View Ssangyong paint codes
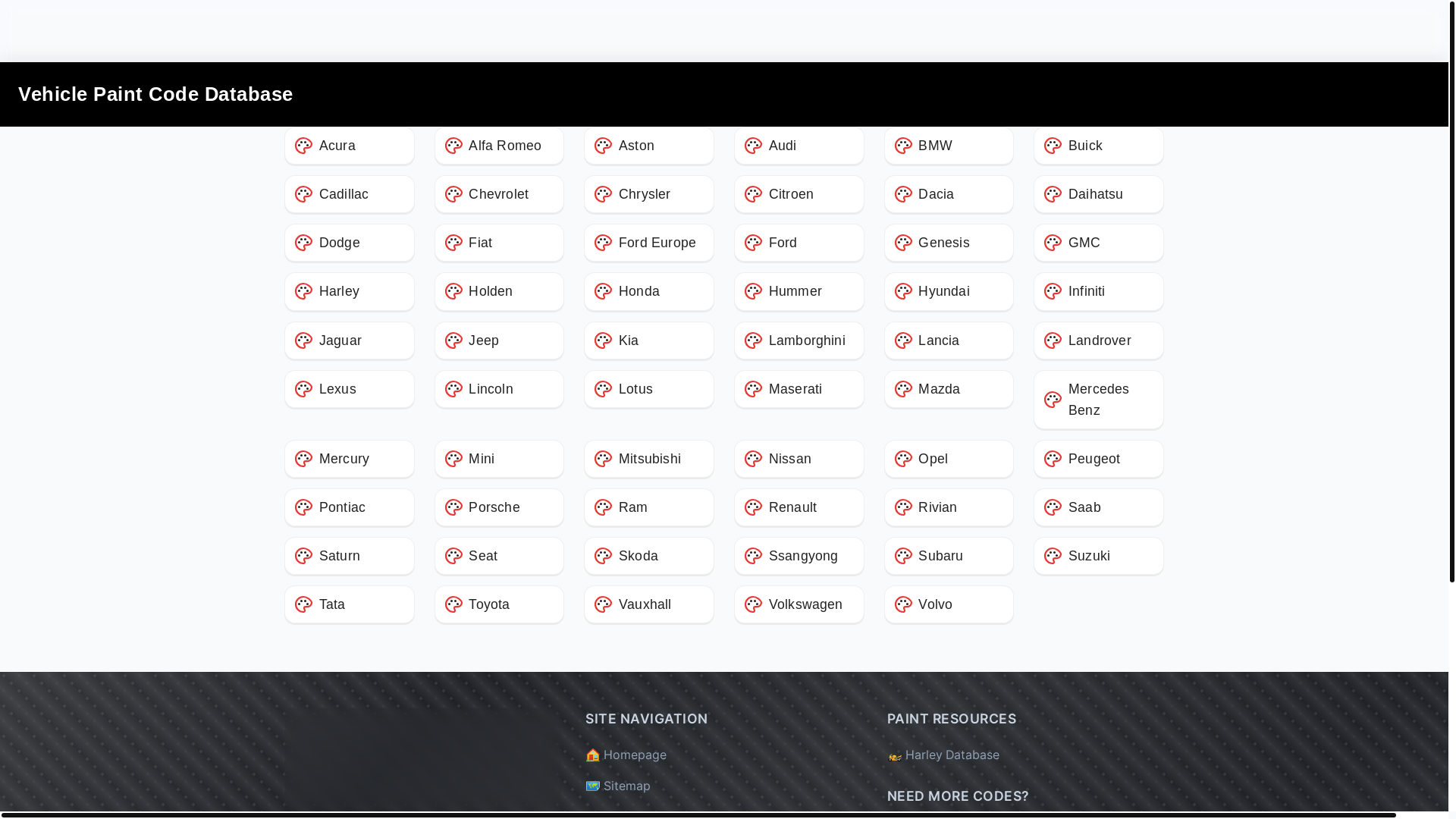 799,556
